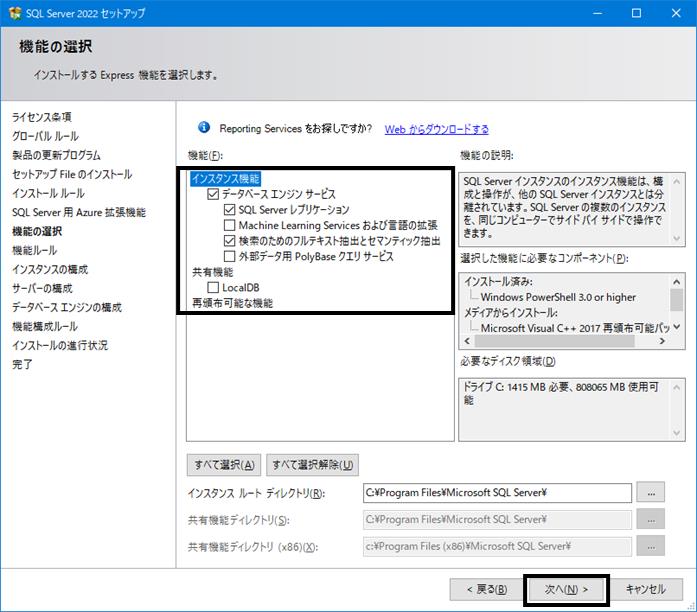Select the Microsoft Visual C++ 2017 entry
Screen dimensions: 697x612
coord(575,328)
